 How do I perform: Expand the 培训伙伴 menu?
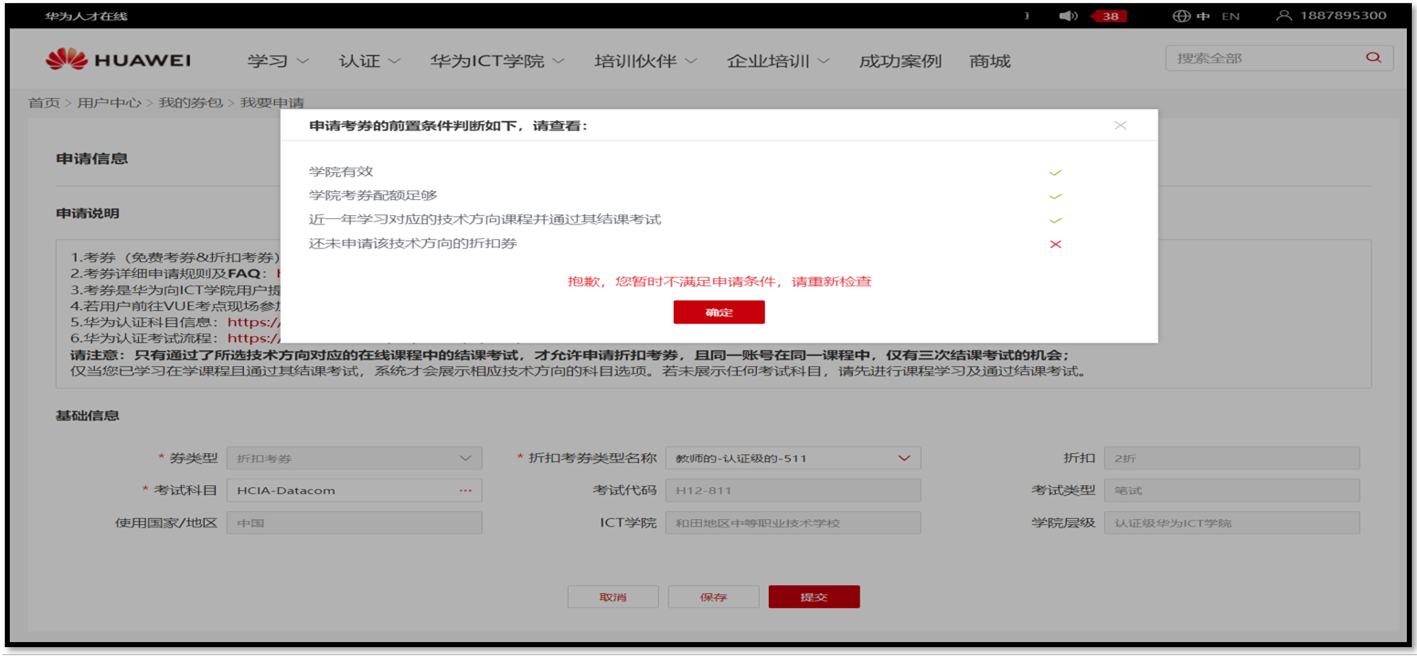coord(645,61)
